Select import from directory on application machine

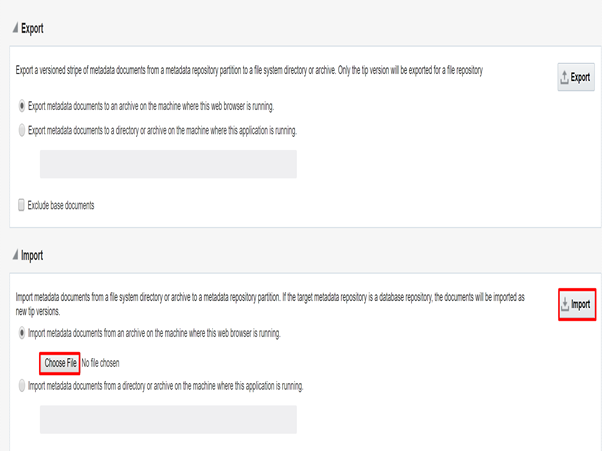pyautogui.click(x=22, y=386)
